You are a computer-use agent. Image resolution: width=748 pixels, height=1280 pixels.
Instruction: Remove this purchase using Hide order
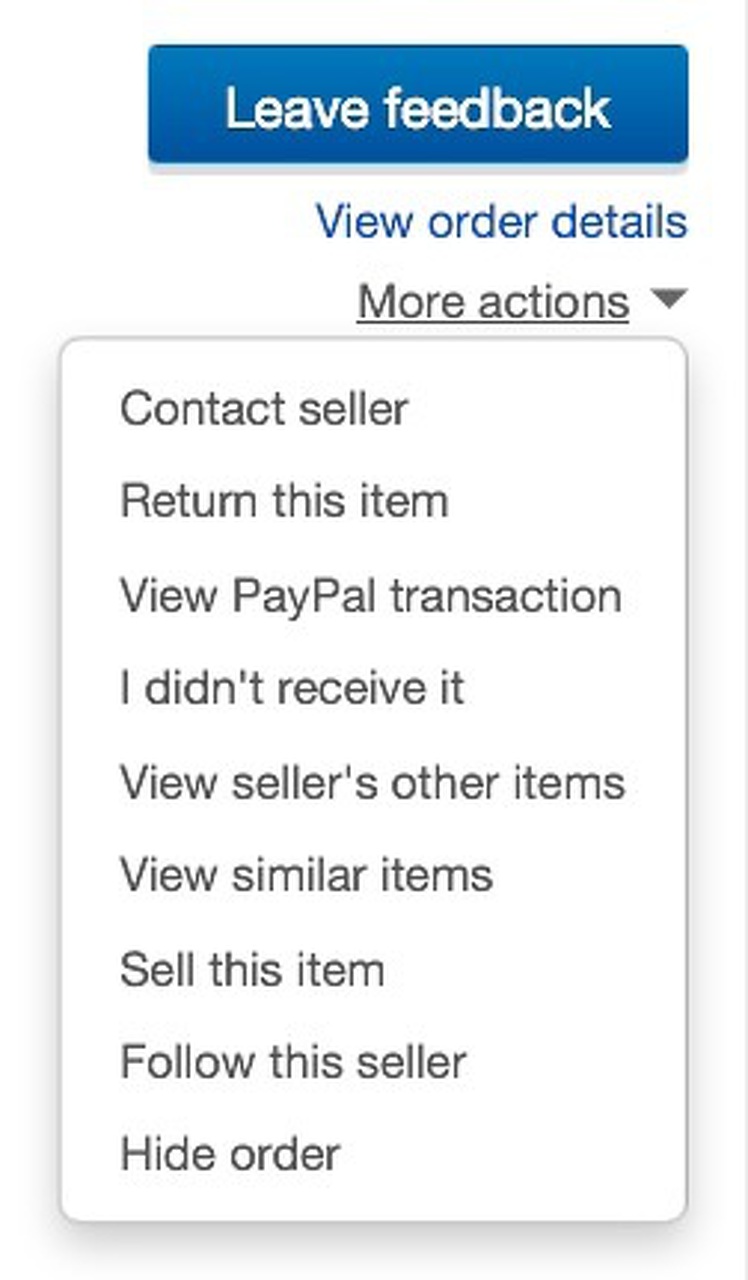pyautogui.click(x=230, y=1154)
